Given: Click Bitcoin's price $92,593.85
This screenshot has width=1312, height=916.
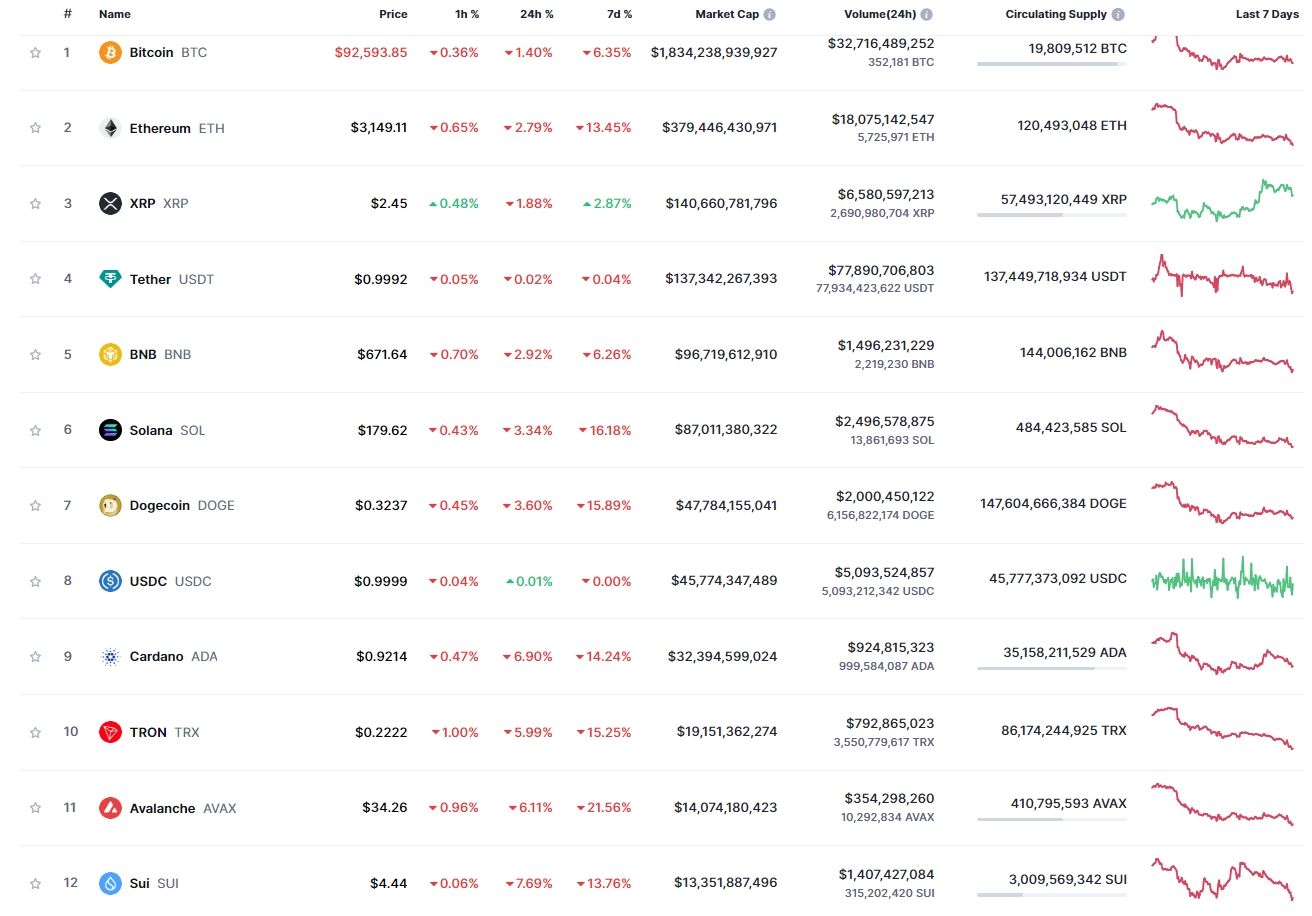Looking at the screenshot, I should coord(371,52).
